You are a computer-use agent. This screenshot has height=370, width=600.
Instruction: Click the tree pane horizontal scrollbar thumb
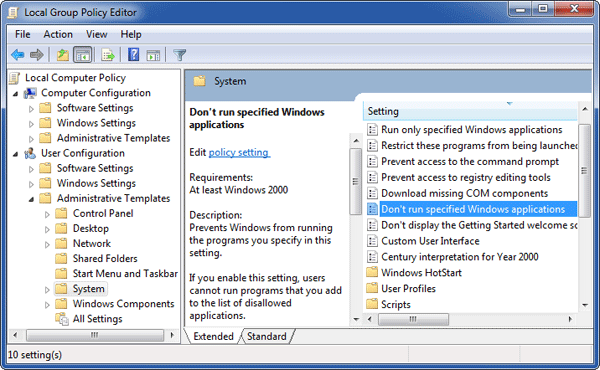tap(95, 335)
